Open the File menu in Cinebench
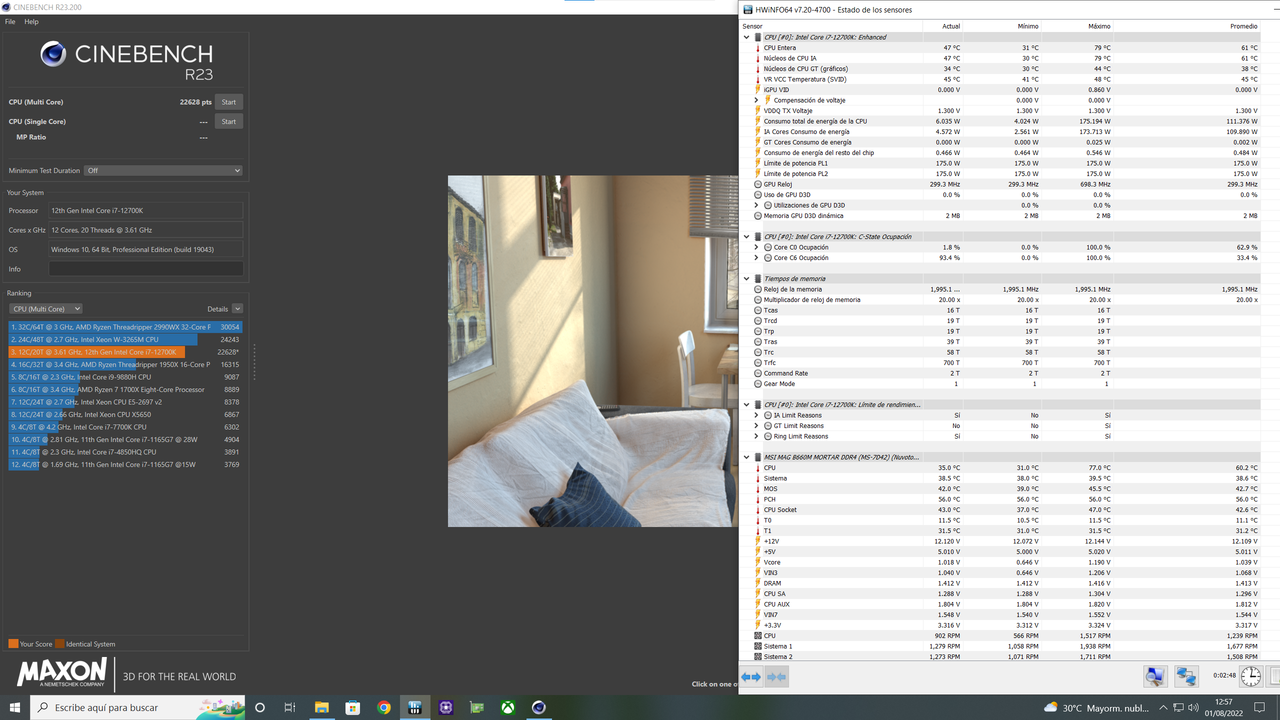This screenshot has width=1280, height=720. [10, 21]
